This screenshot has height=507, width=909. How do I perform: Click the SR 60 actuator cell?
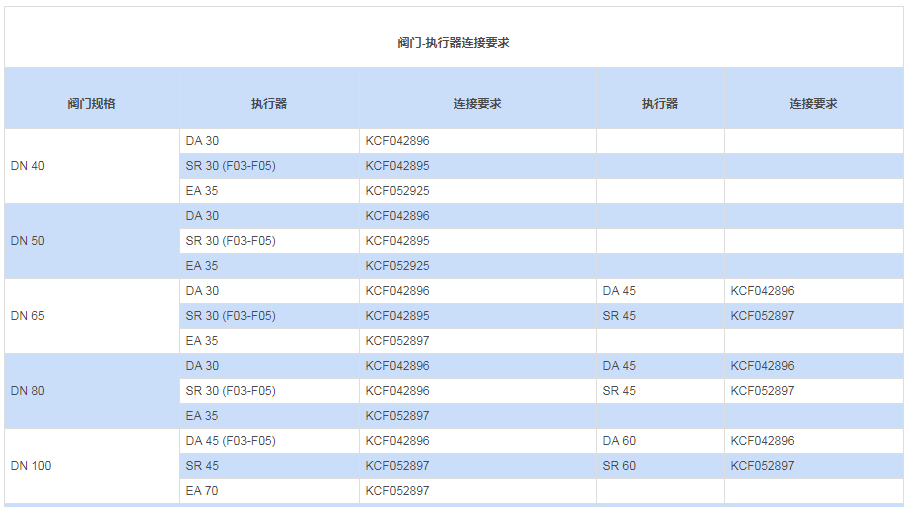click(619, 466)
